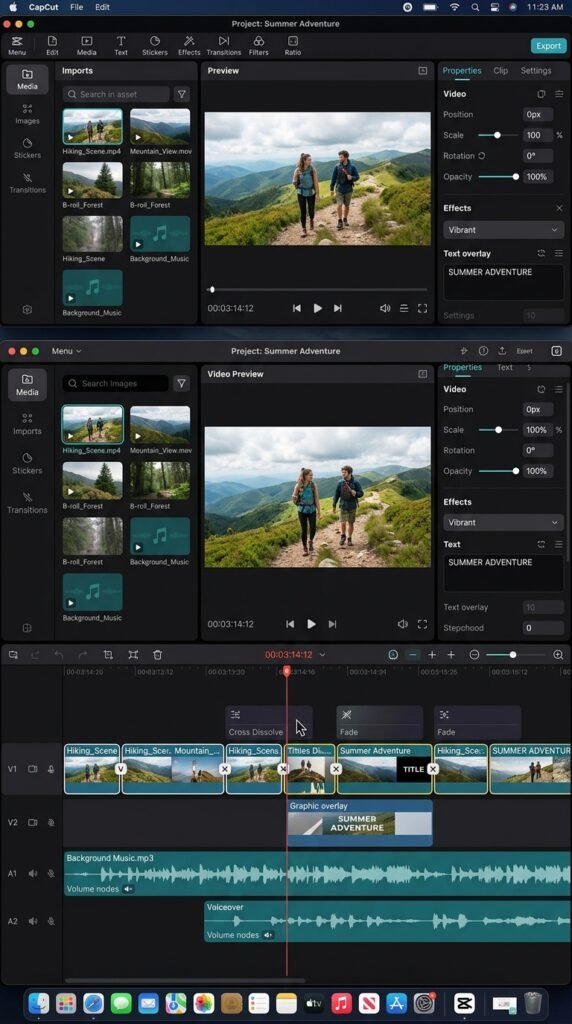Switch to Settings tab in top window
This screenshot has width=572, height=1024.
click(535, 71)
